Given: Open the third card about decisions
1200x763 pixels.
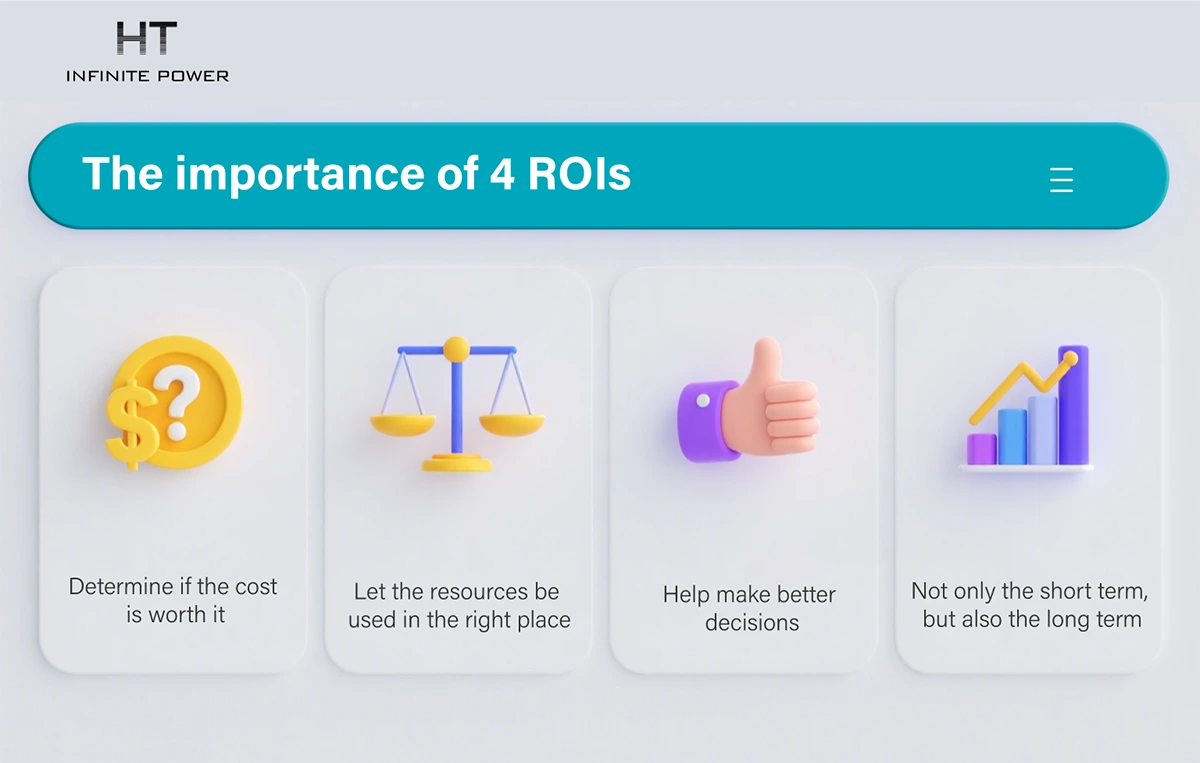Looking at the screenshot, I should pyautogui.click(x=743, y=470).
